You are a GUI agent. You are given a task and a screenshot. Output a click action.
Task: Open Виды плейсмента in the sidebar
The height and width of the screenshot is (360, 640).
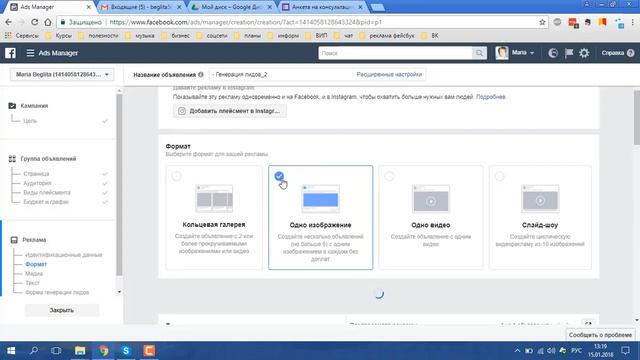pyautogui.click(x=47, y=193)
